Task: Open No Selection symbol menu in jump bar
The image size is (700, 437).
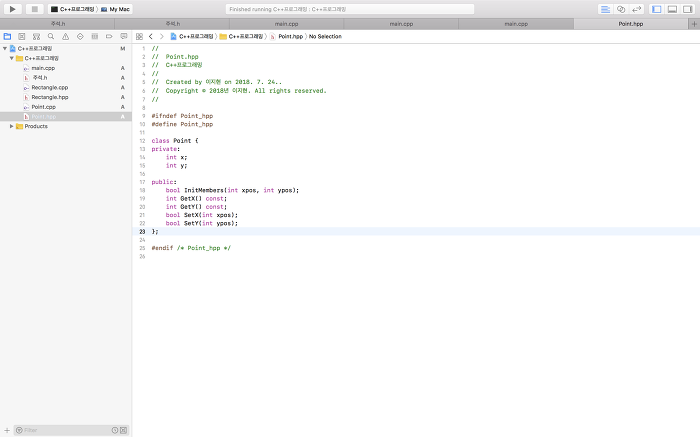Action: (325, 37)
